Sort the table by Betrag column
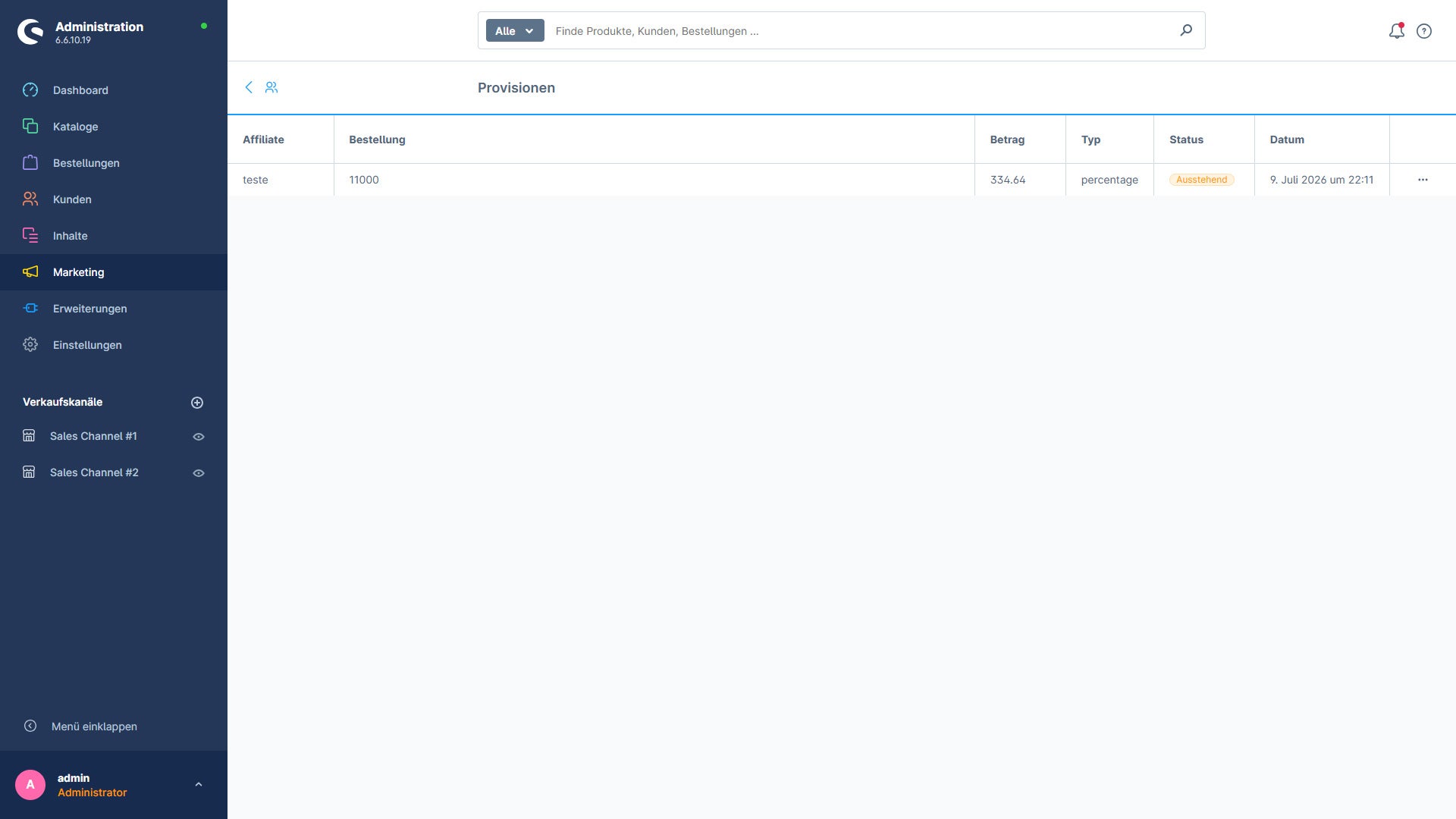 1007,140
